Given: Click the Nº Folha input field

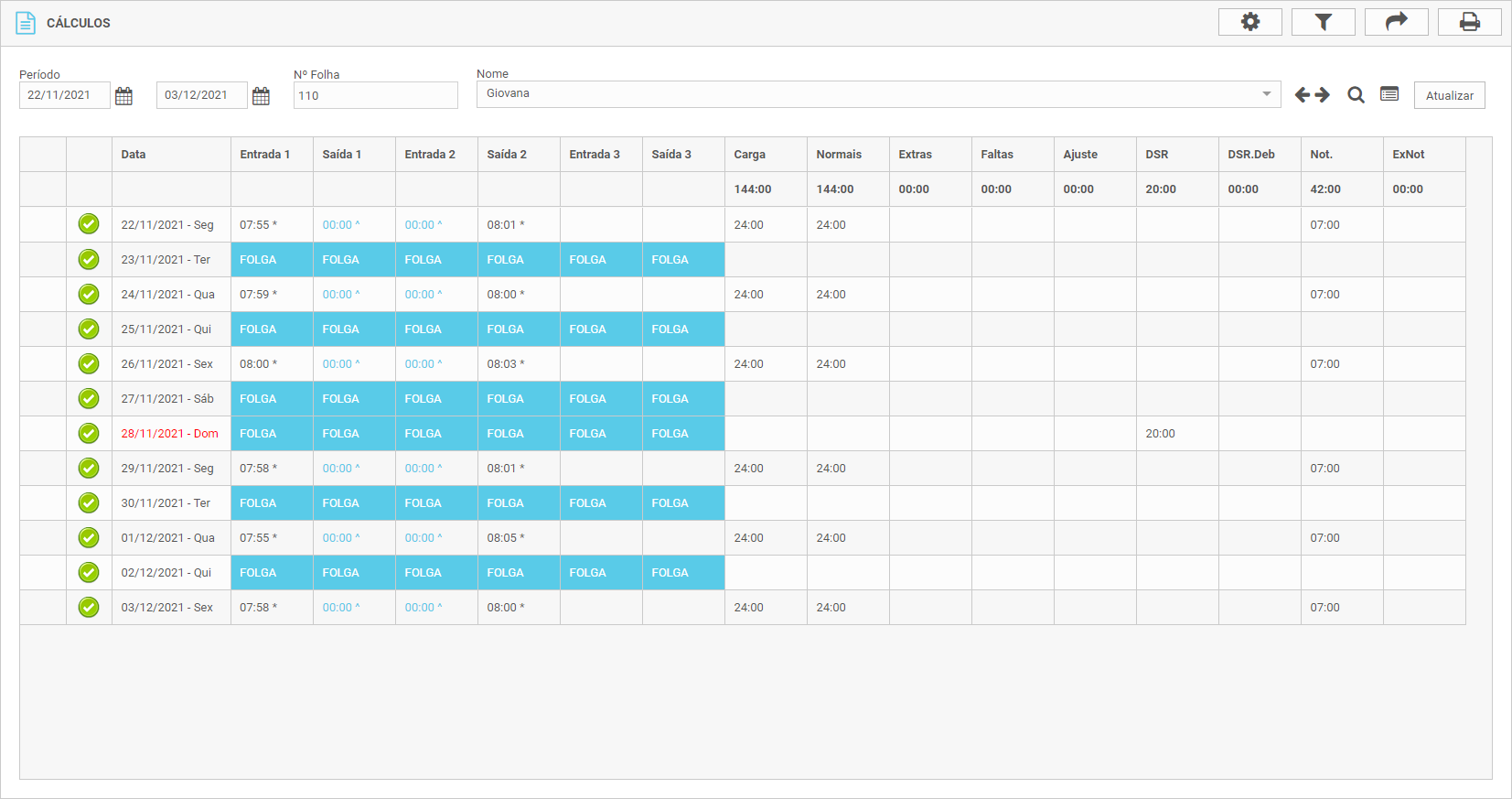Looking at the screenshot, I should (x=375, y=95).
